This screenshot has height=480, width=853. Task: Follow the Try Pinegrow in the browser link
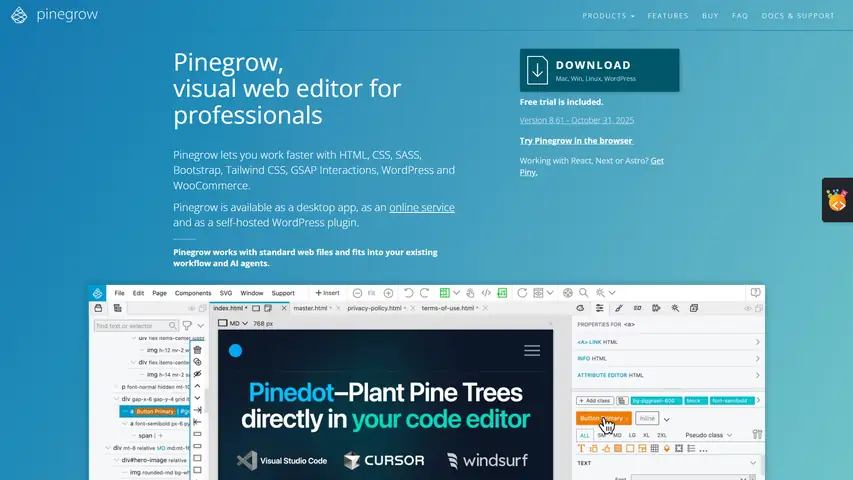pyautogui.click(x=576, y=140)
